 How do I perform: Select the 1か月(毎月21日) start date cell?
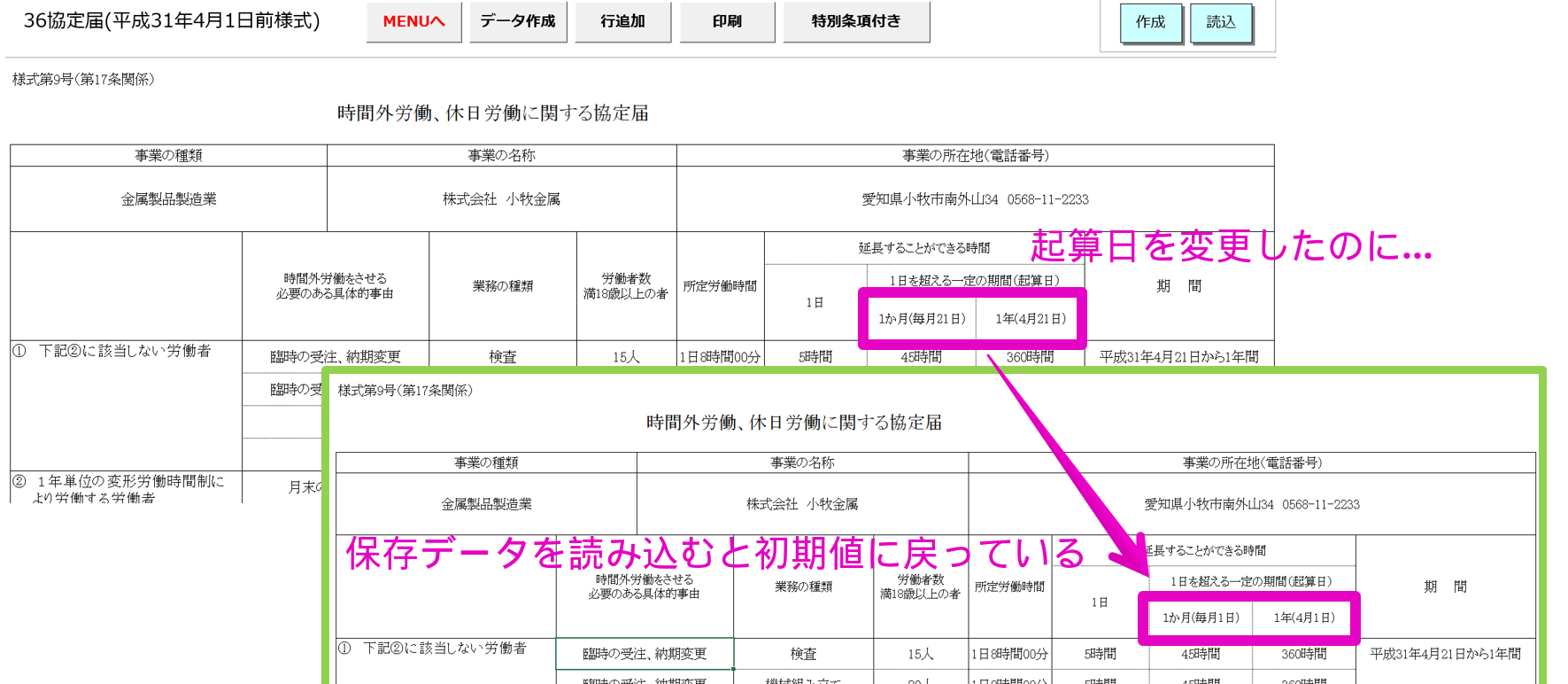[921, 319]
